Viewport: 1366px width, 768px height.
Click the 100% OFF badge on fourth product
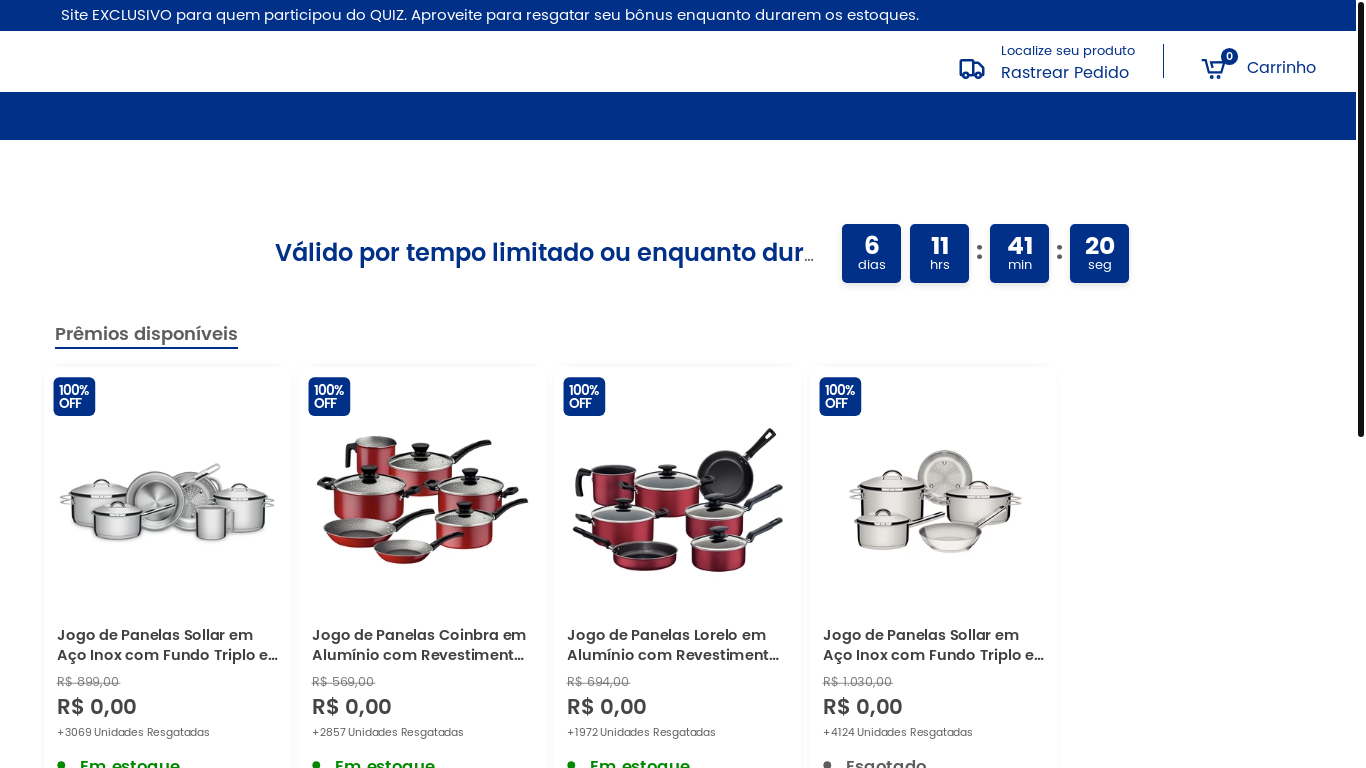(840, 397)
